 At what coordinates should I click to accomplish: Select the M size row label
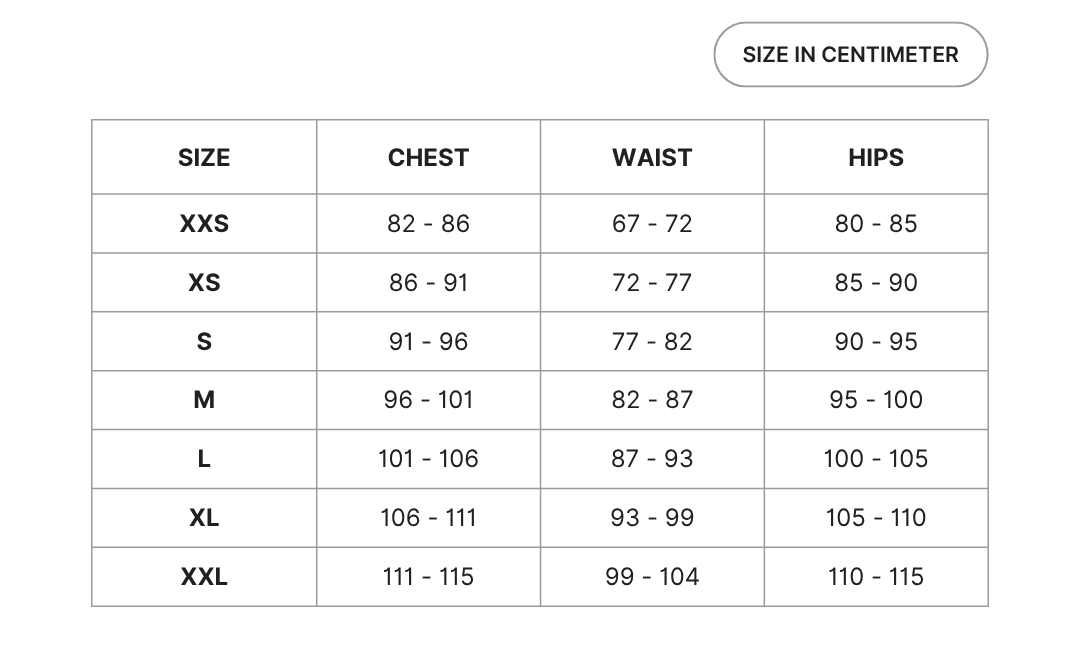204,400
